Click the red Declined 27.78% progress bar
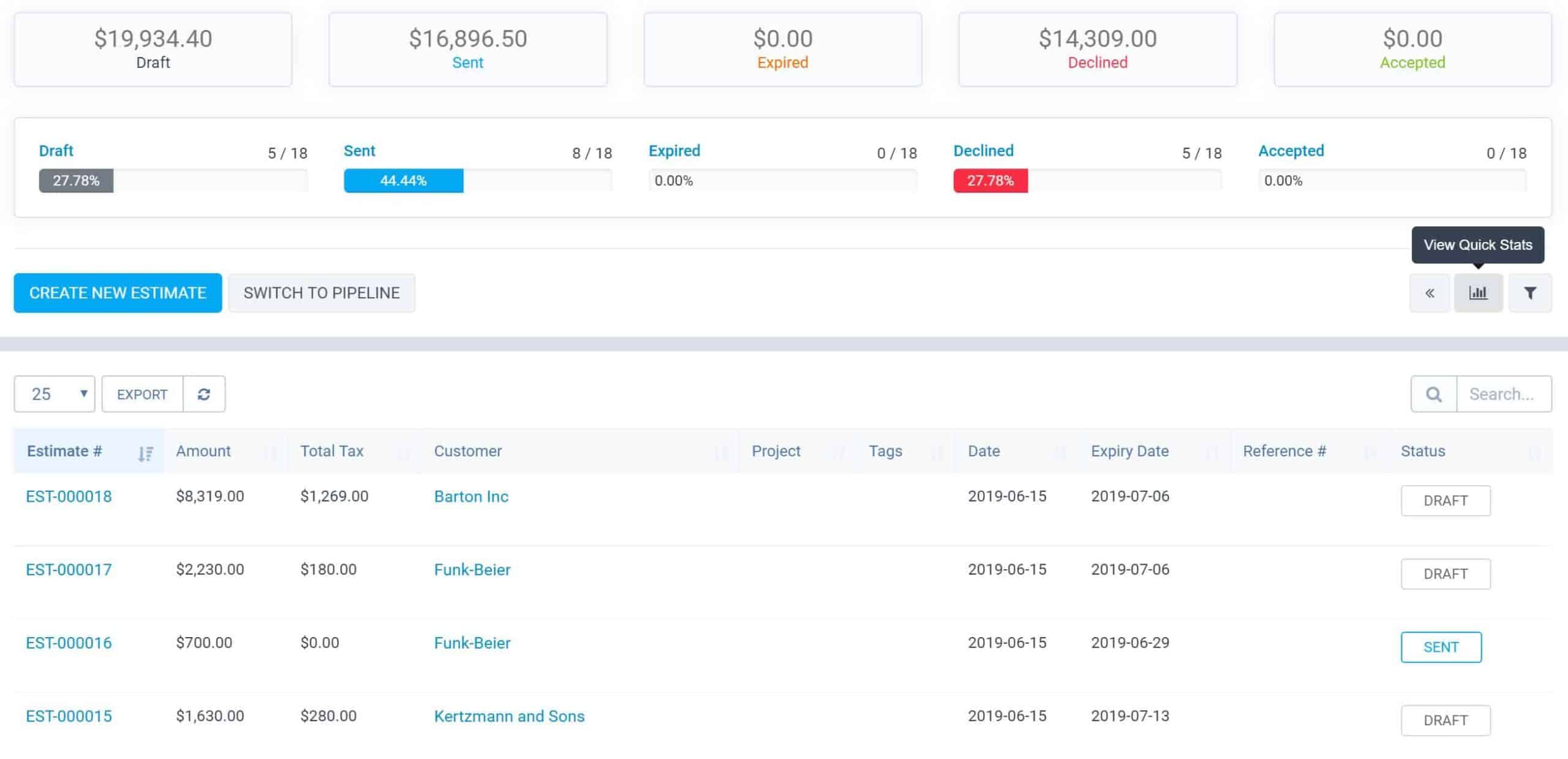This screenshot has height=759, width=1568. point(990,181)
